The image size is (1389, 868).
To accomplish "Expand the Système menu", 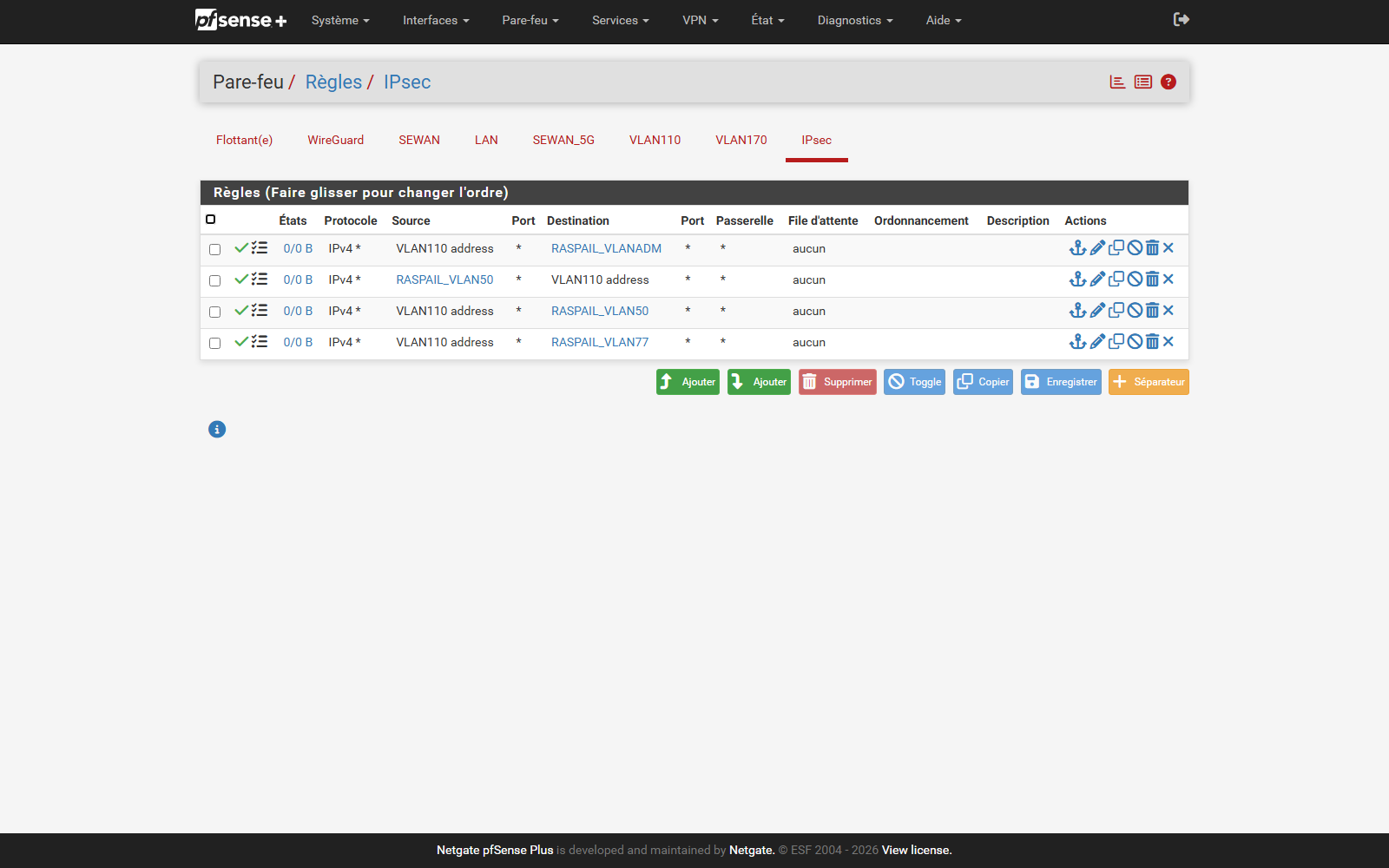I will tap(340, 20).
